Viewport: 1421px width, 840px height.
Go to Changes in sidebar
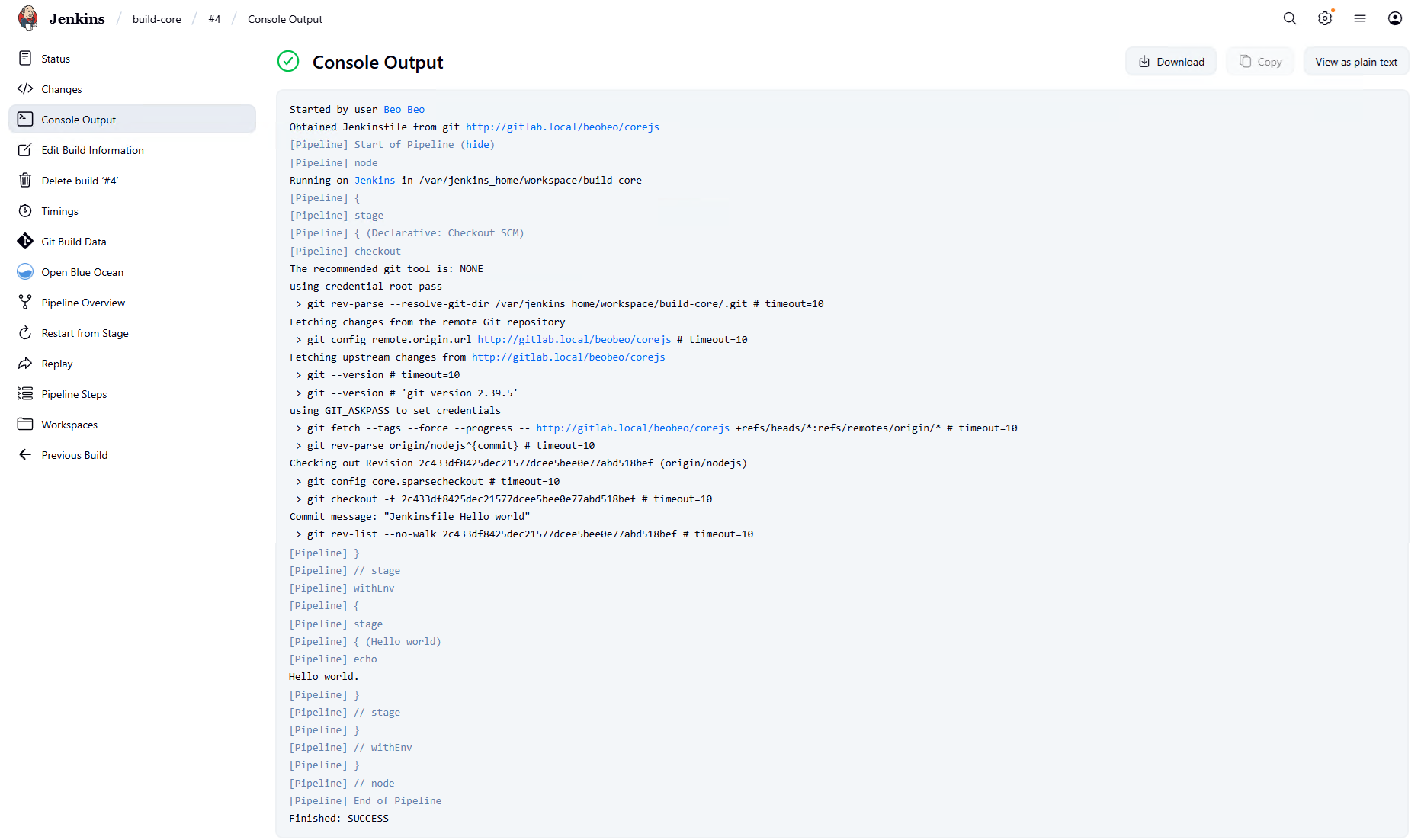(x=61, y=89)
